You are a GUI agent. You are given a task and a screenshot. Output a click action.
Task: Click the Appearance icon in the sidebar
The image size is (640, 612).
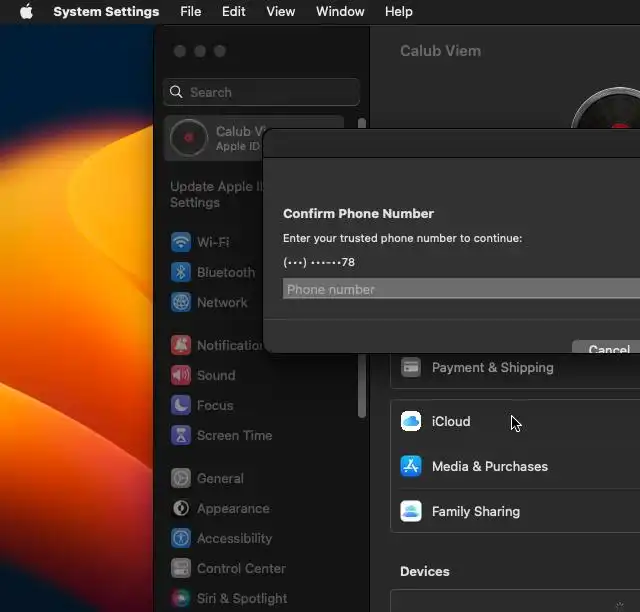point(181,508)
